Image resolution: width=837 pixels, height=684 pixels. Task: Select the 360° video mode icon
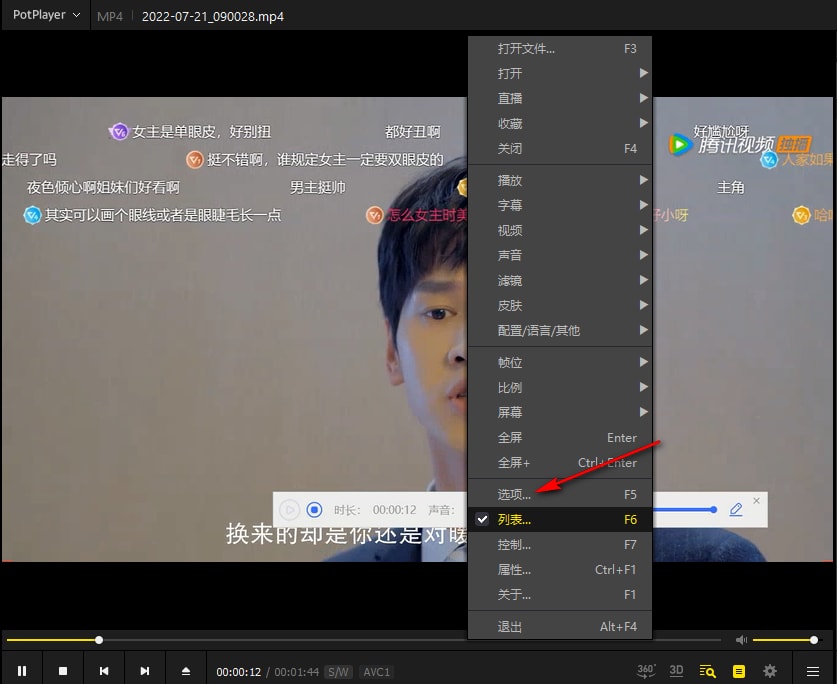646,670
